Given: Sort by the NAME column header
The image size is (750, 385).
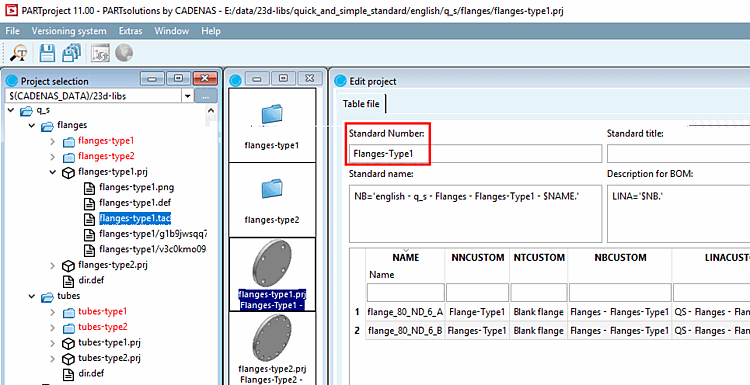Looking at the screenshot, I should click(x=405, y=258).
